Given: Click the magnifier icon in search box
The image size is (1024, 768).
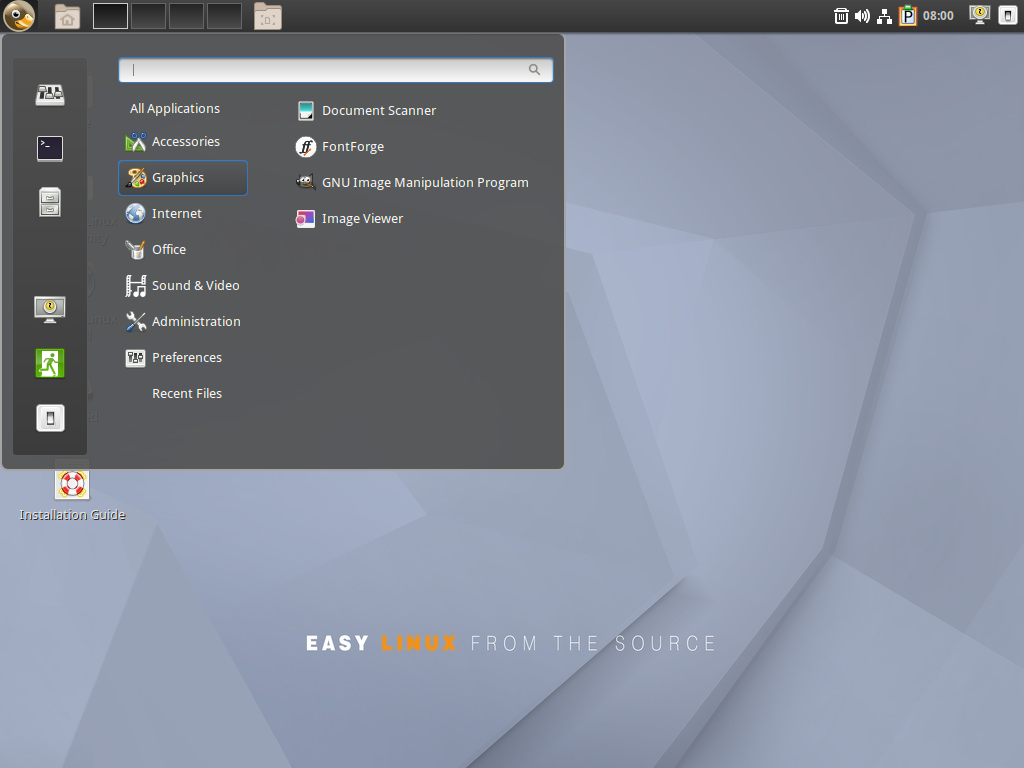Looking at the screenshot, I should [534, 70].
